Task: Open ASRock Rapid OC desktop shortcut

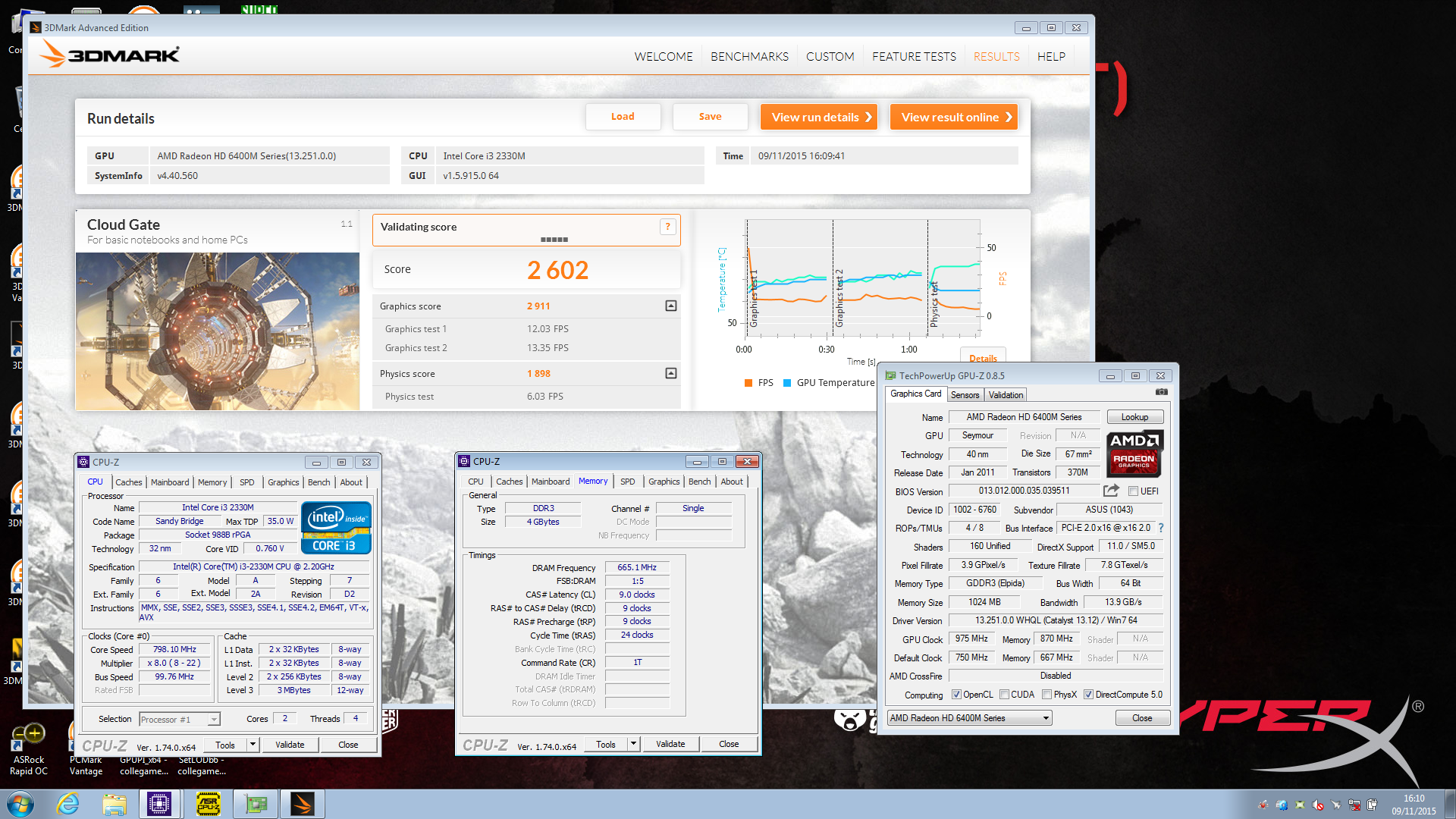Action: (x=29, y=749)
